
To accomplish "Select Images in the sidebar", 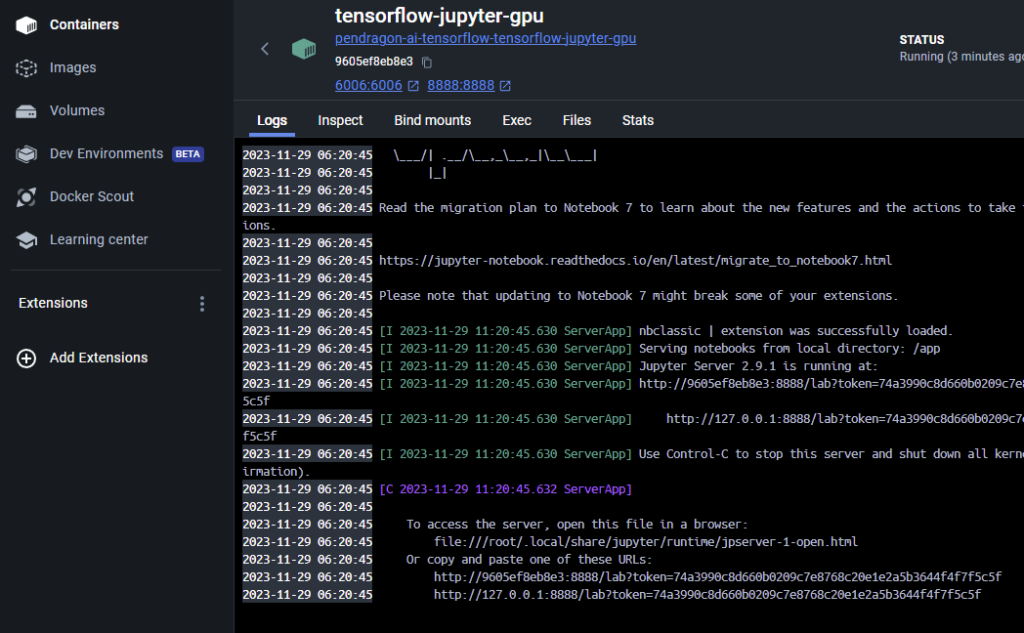I will pyautogui.click(x=72, y=68).
